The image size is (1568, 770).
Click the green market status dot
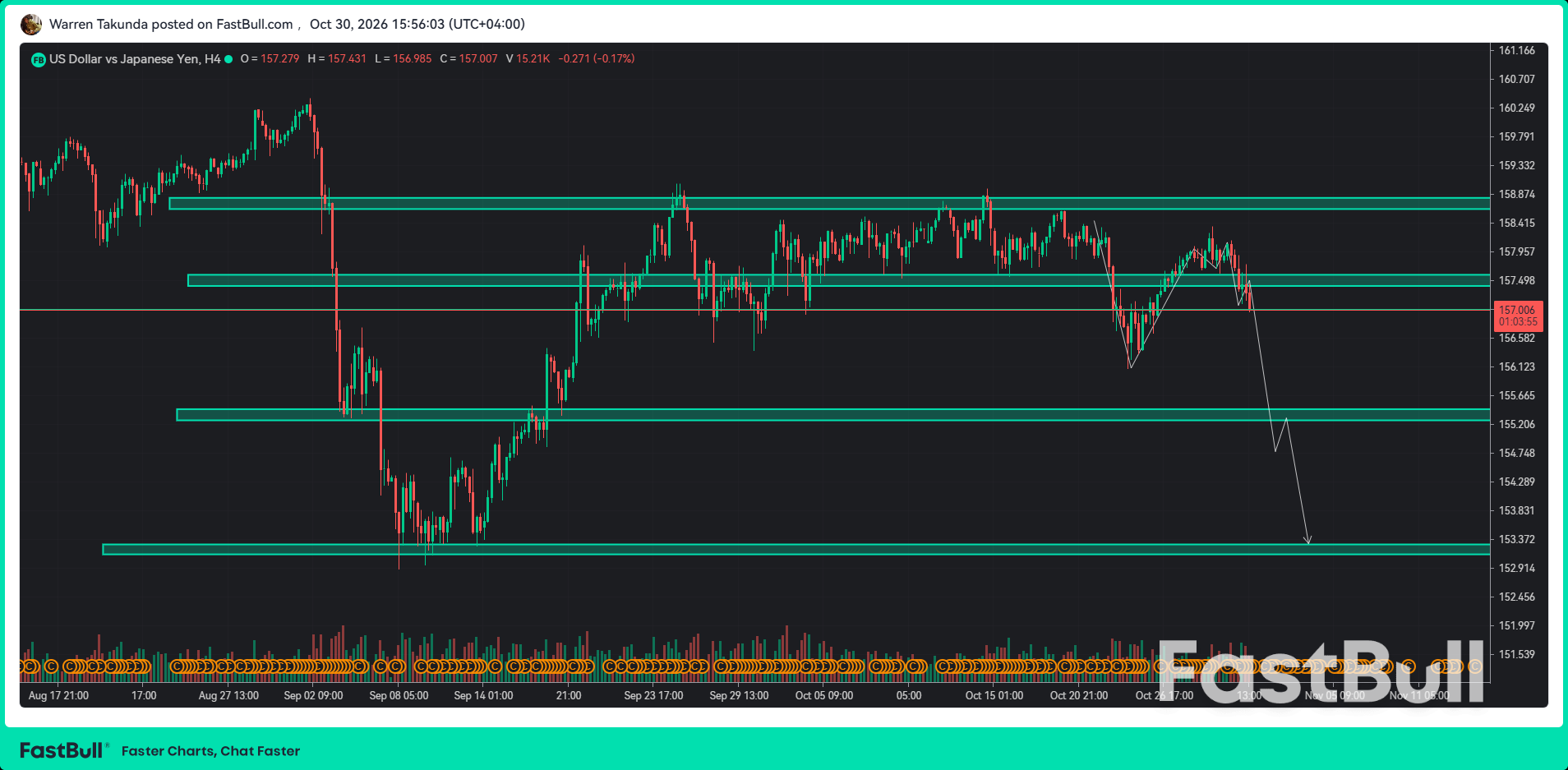click(x=228, y=59)
